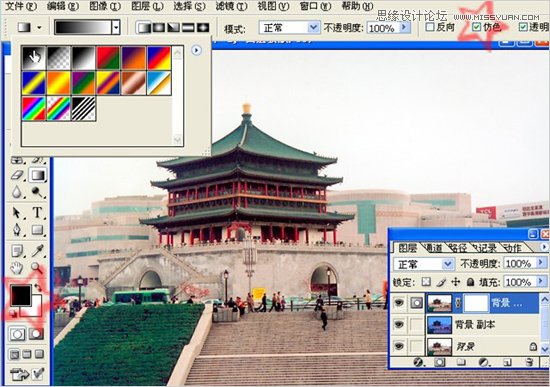The image size is (550, 387).
Task: Open the gradient picker flyout menu arrow
Action: (x=196, y=51)
